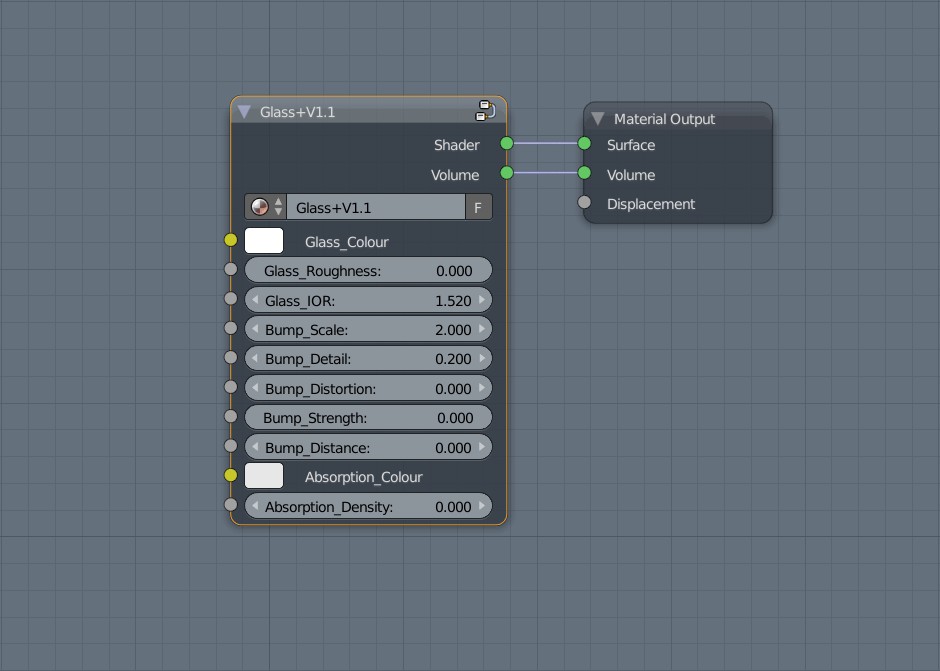
Task: Collapse the Material Output node header triangle
Action: pyautogui.click(x=598, y=118)
